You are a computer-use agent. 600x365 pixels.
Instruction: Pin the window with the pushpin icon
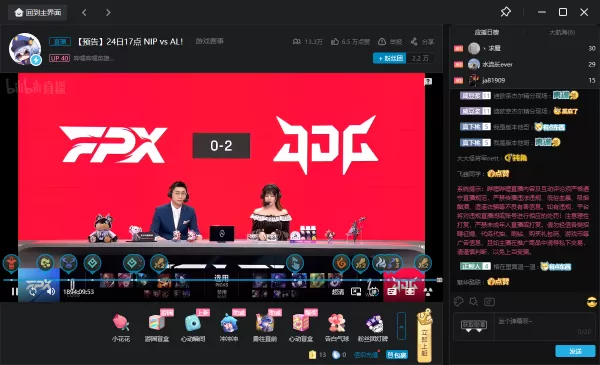point(505,12)
